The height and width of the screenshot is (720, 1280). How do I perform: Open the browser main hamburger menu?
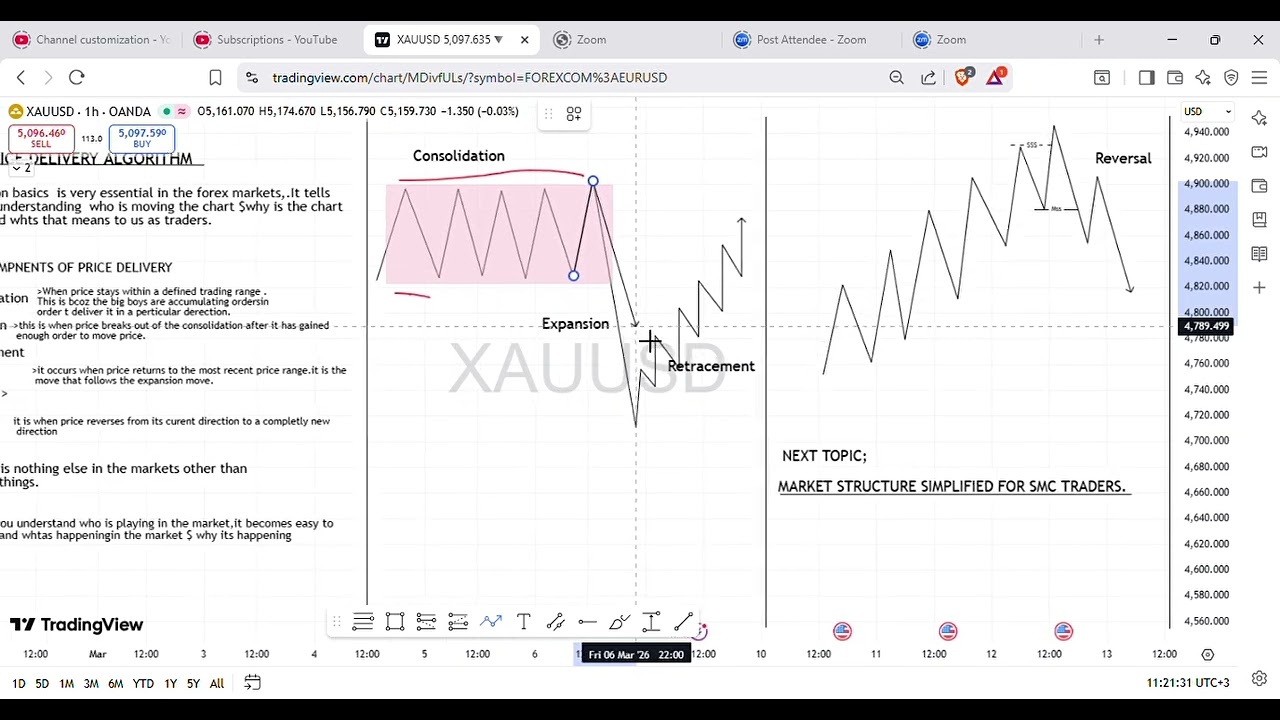[1259, 77]
